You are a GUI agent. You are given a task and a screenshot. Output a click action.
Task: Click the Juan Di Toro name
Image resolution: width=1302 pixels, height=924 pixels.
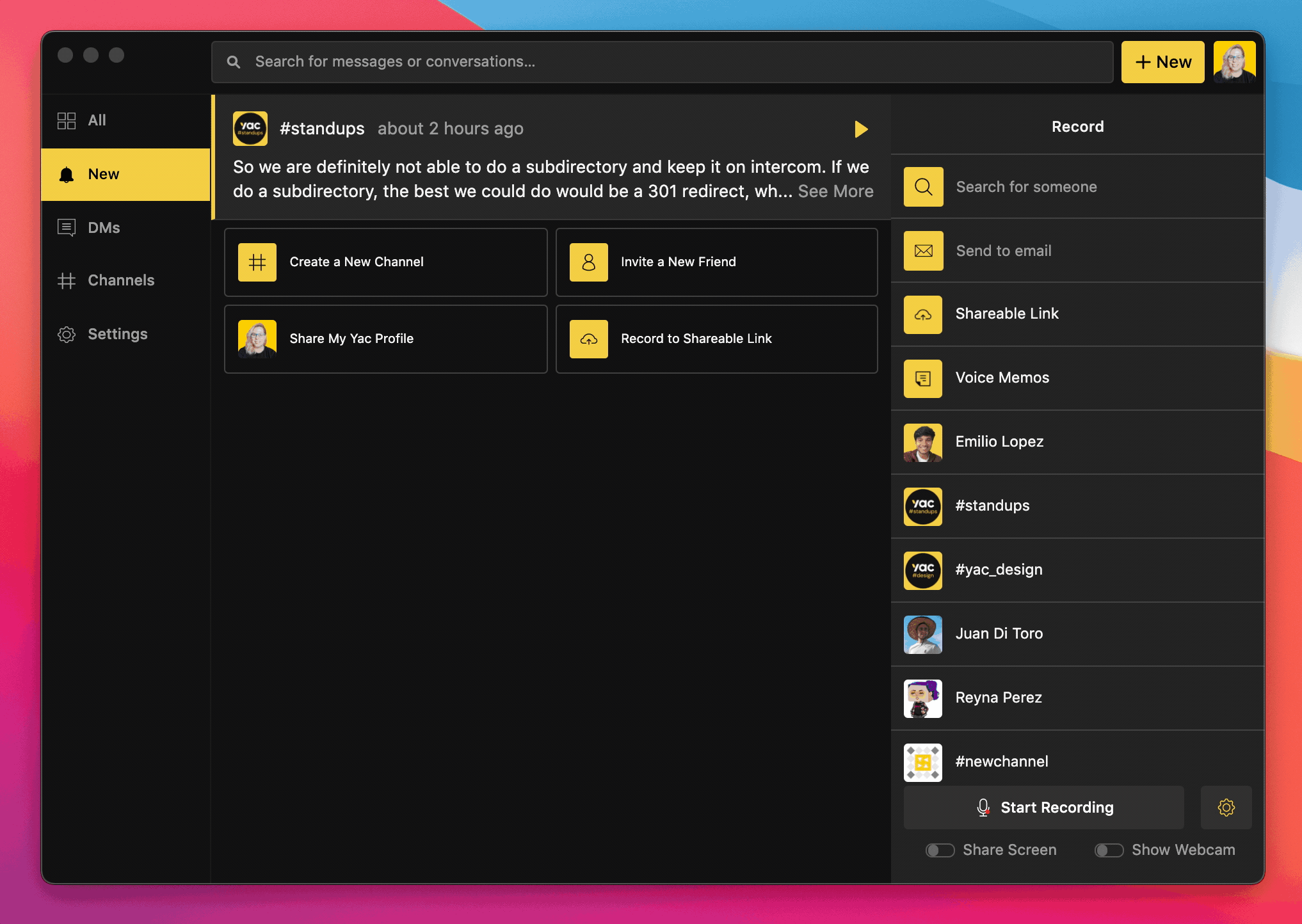[x=999, y=634]
